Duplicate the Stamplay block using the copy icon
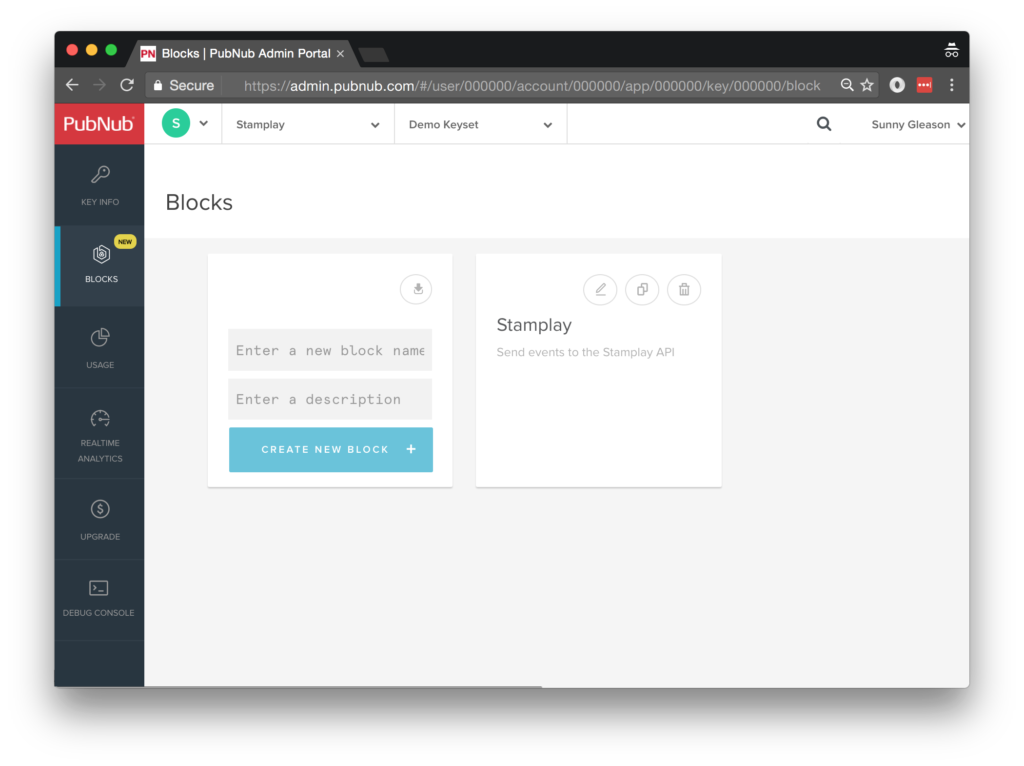This screenshot has width=1024, height=766. (x=642, y=289)
